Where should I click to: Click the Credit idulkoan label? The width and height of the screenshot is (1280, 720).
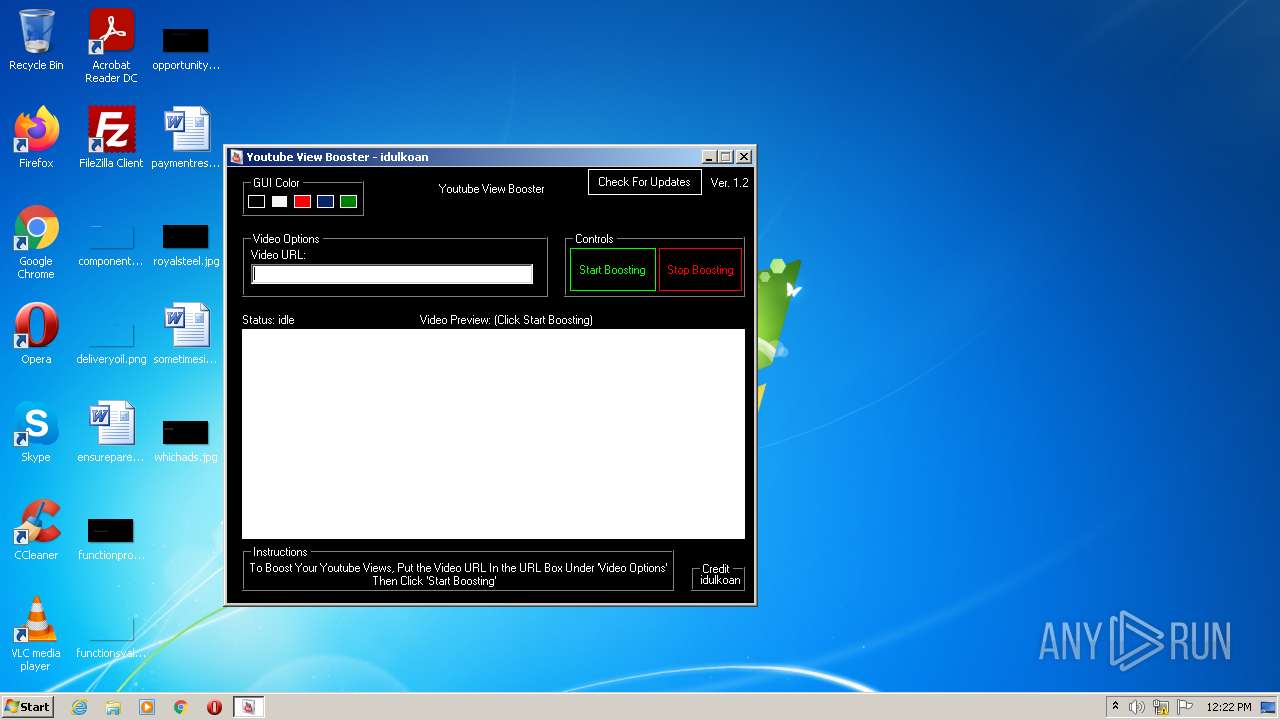tap(719, 575)
